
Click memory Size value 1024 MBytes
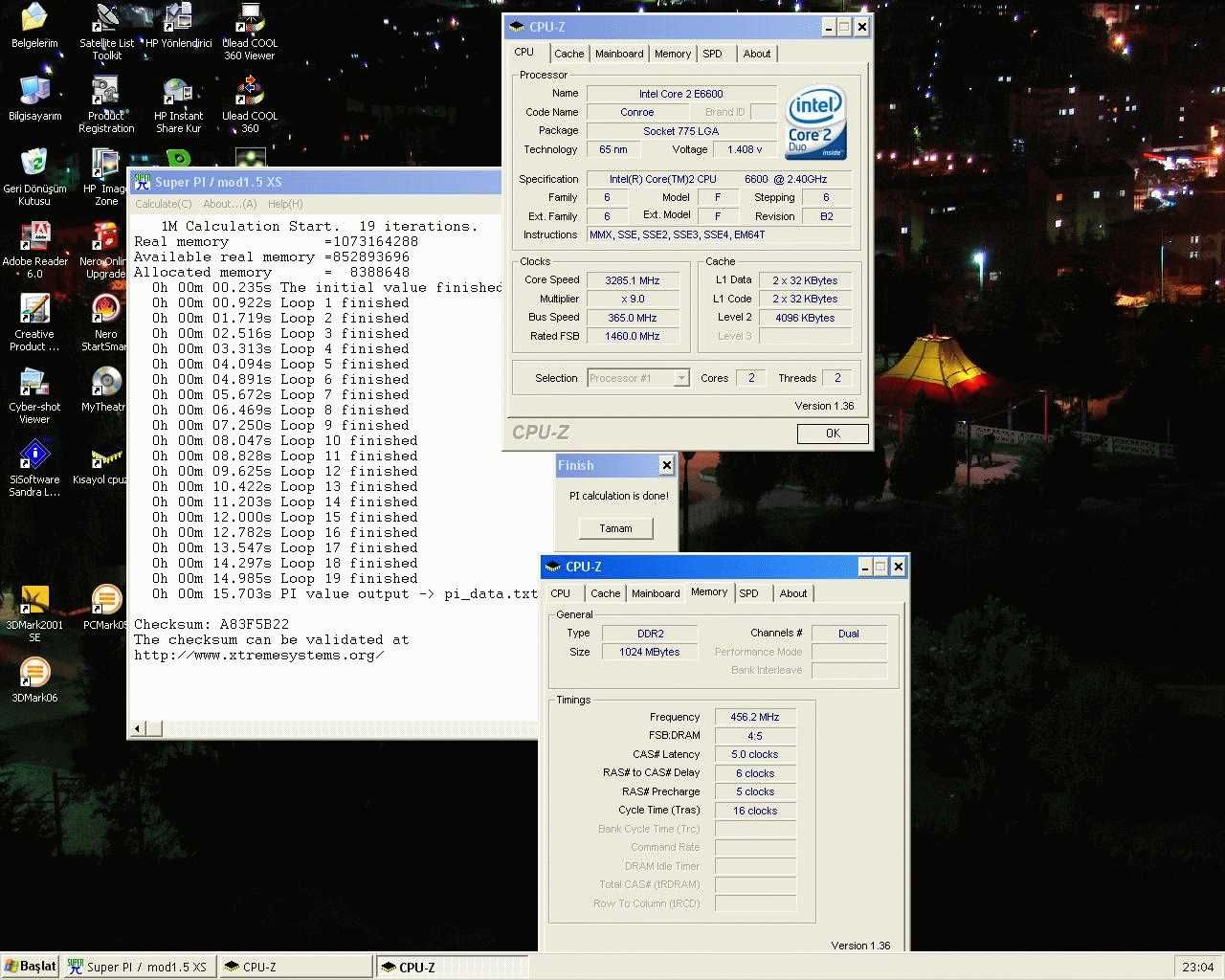650,652
